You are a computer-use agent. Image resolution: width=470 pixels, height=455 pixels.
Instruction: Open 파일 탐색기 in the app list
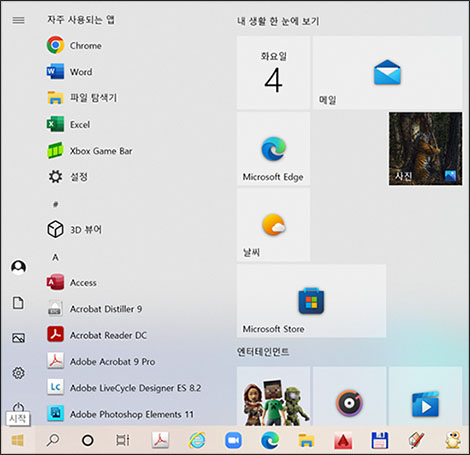pos(82,98)
